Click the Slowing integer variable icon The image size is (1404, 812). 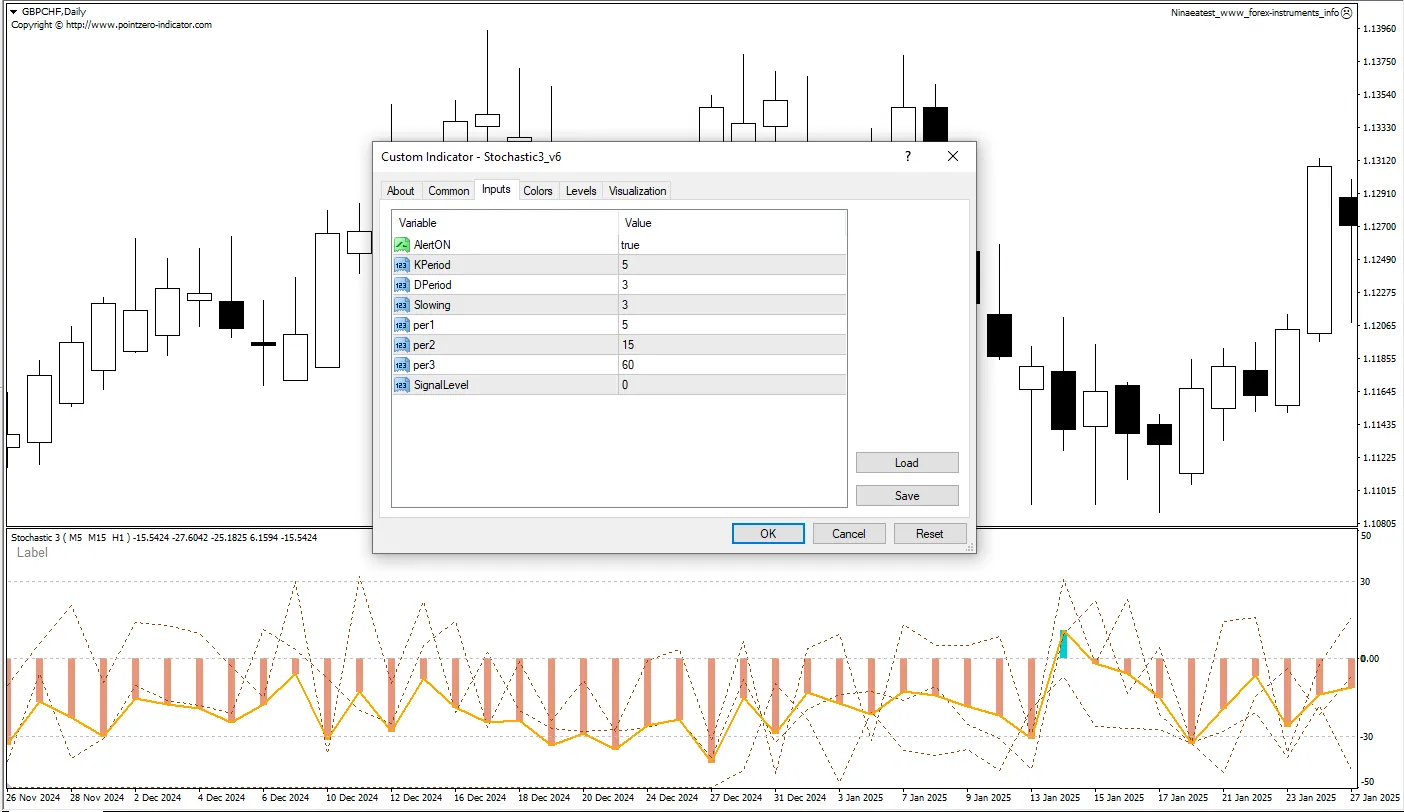[x=402, y=305]
